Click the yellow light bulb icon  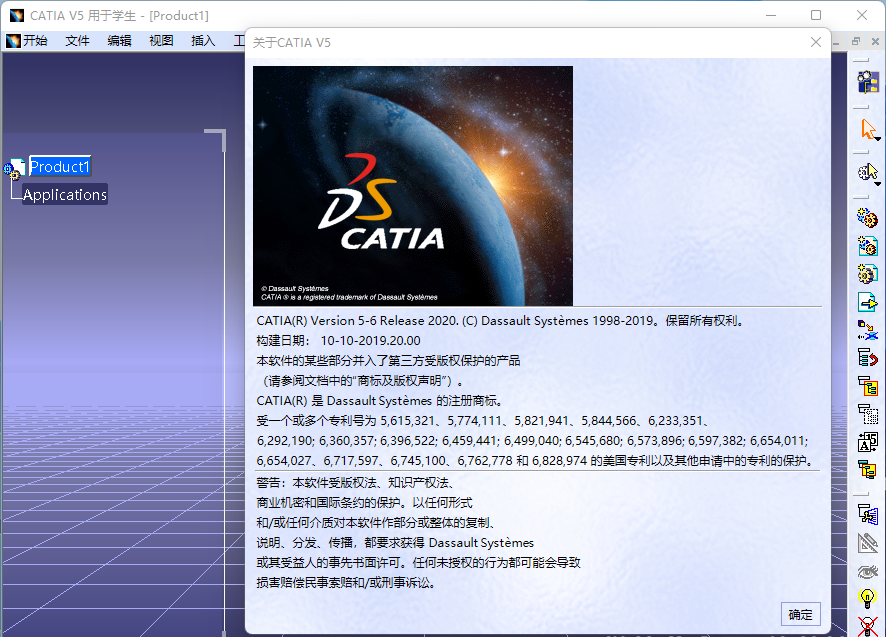[867, 598]
